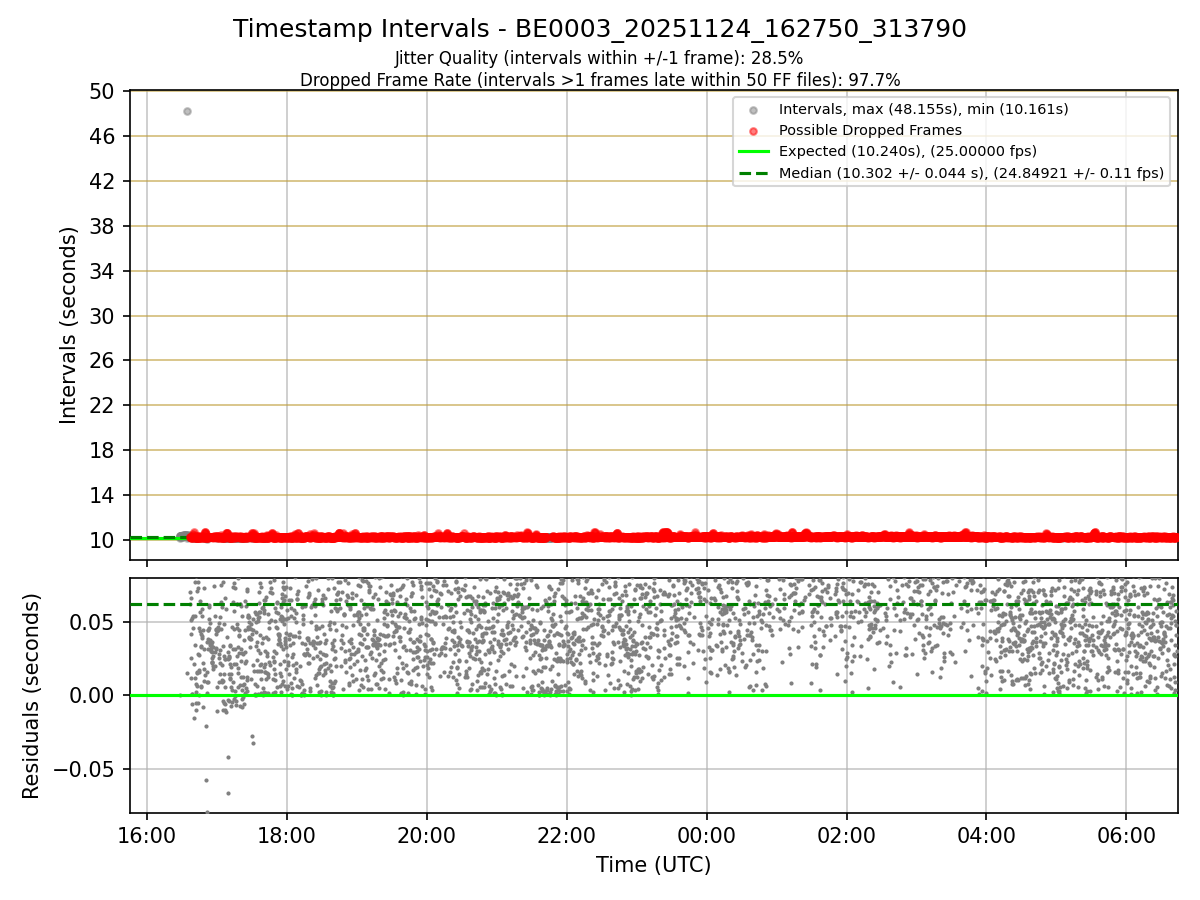
Task: Click the outlier data point near 48 seconds
Action: (x=187, y=111)
